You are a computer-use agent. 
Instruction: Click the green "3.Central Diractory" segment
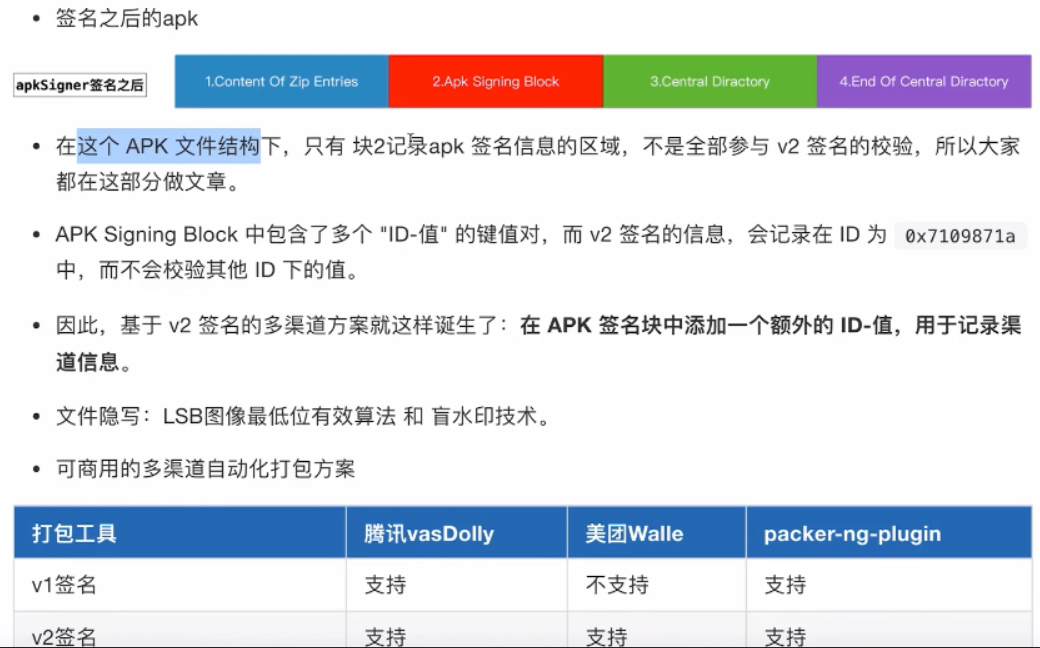point(710,81)
